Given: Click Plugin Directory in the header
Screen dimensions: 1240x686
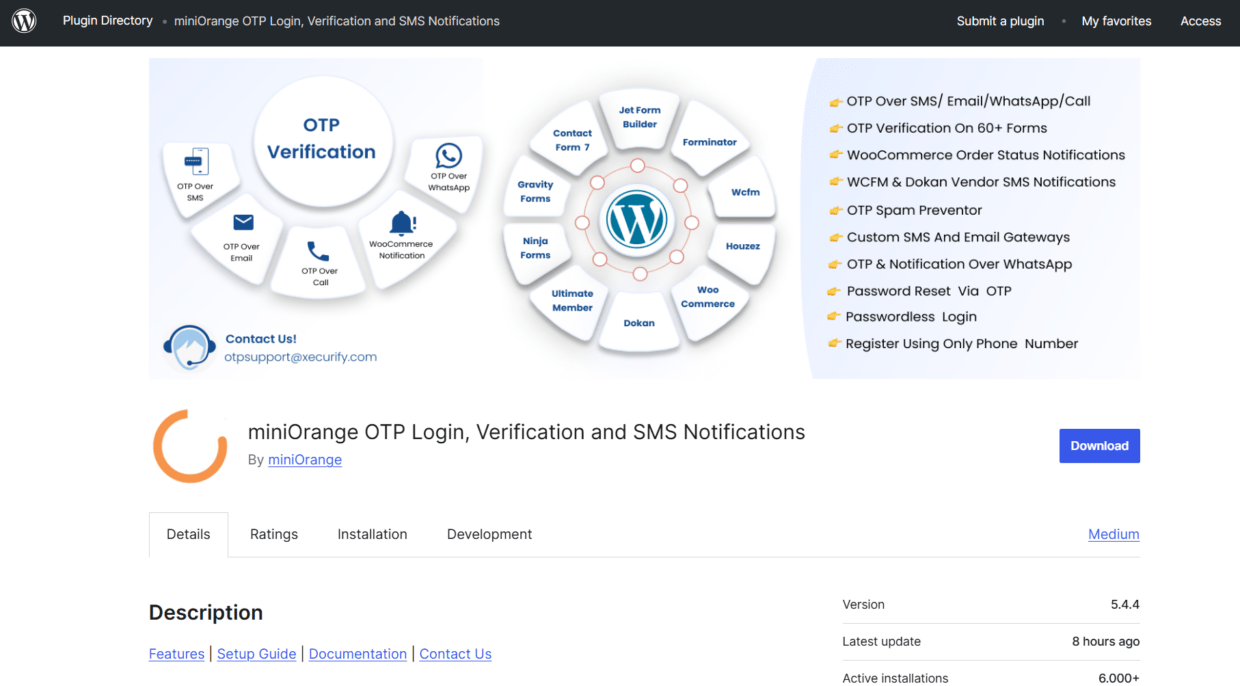Looking at the screenshot, I should click(x=107, y=20).
